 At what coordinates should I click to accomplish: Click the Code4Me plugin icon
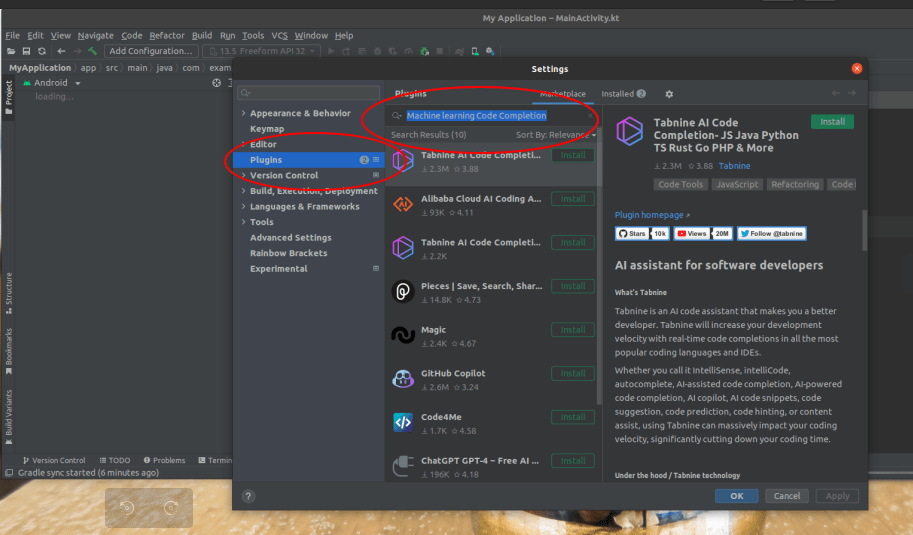coord(402,423)
